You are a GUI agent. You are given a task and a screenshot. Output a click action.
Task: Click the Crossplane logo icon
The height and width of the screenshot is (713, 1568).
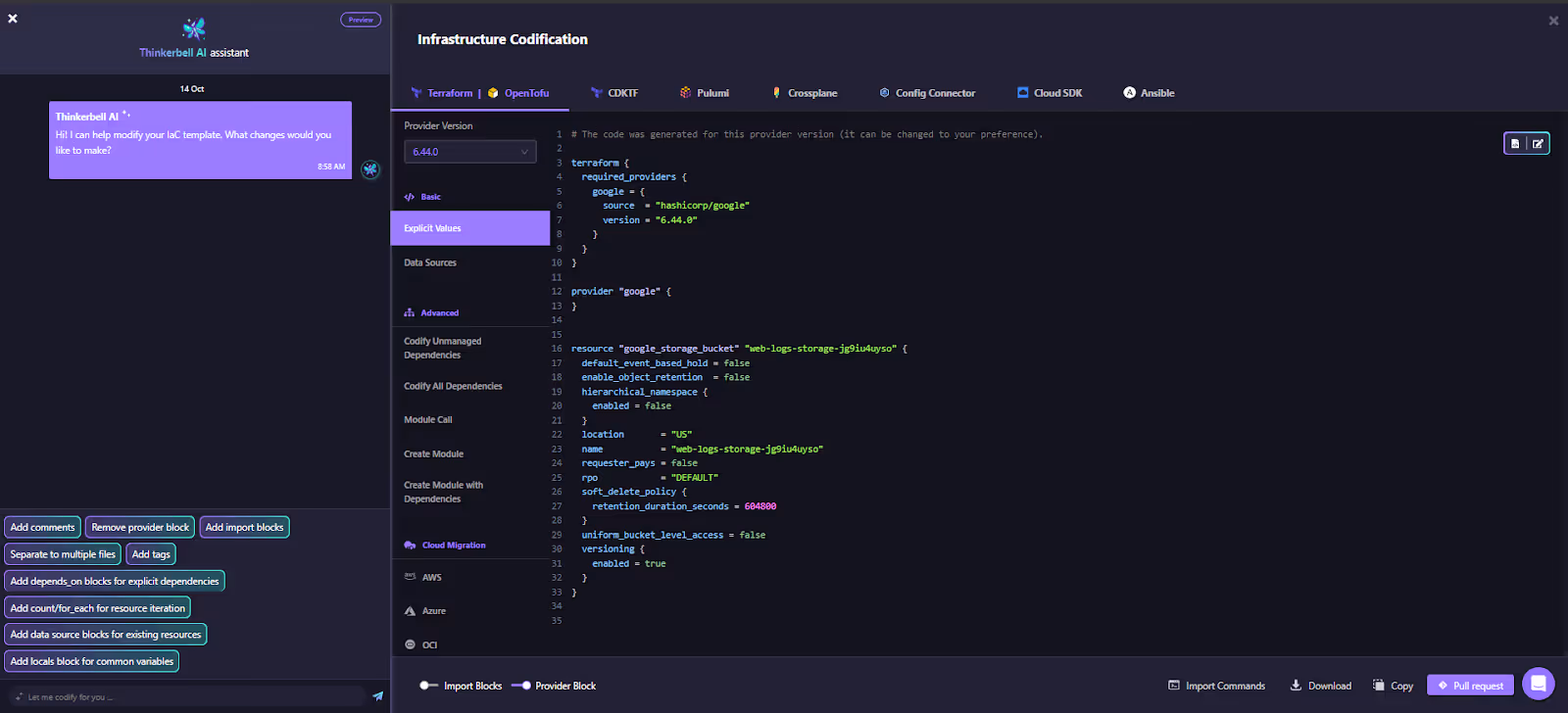coord(776,93)
